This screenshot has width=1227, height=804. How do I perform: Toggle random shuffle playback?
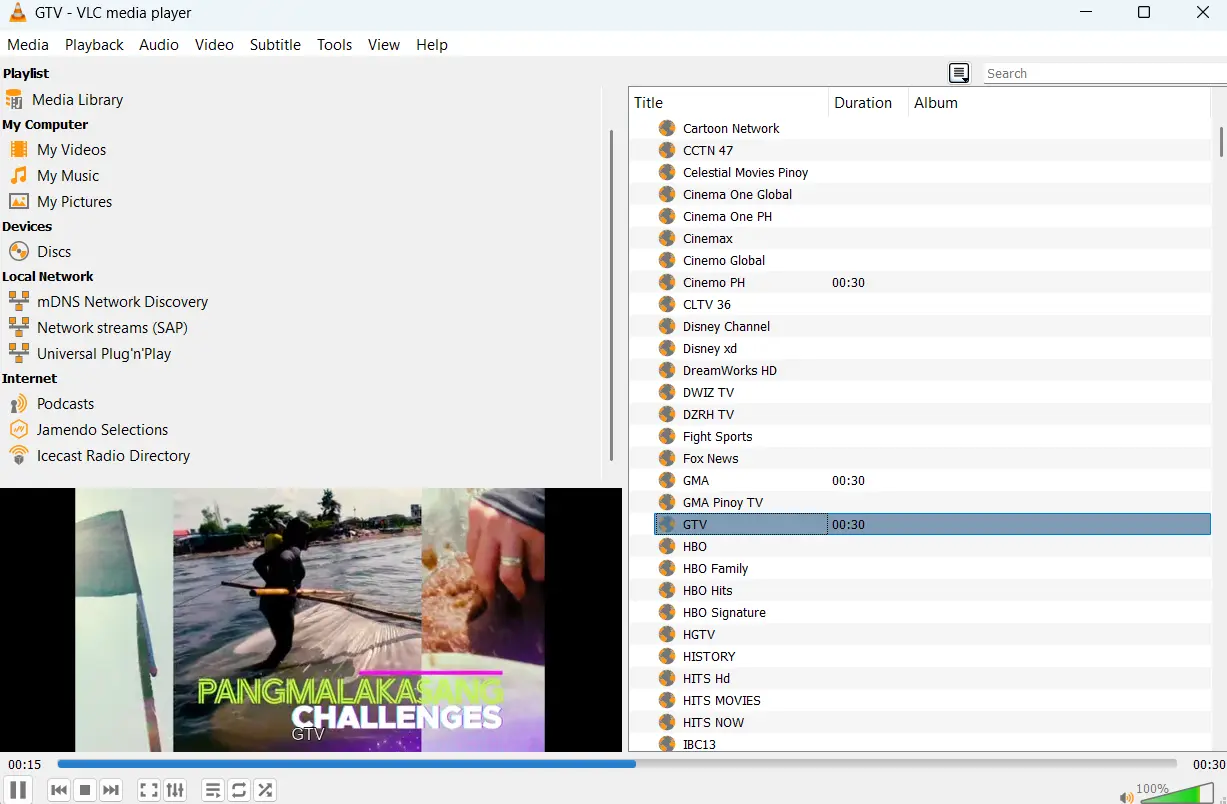pyautogui.click(x=265, y=790)
